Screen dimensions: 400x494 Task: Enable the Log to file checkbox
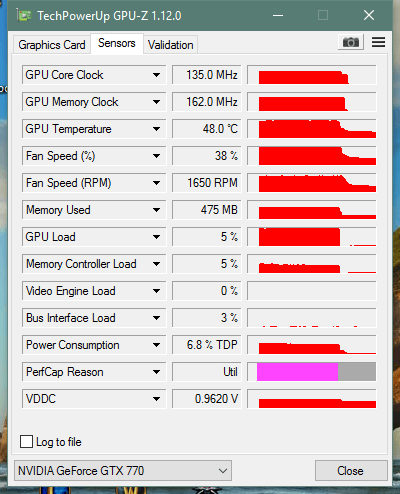point(26,442)
